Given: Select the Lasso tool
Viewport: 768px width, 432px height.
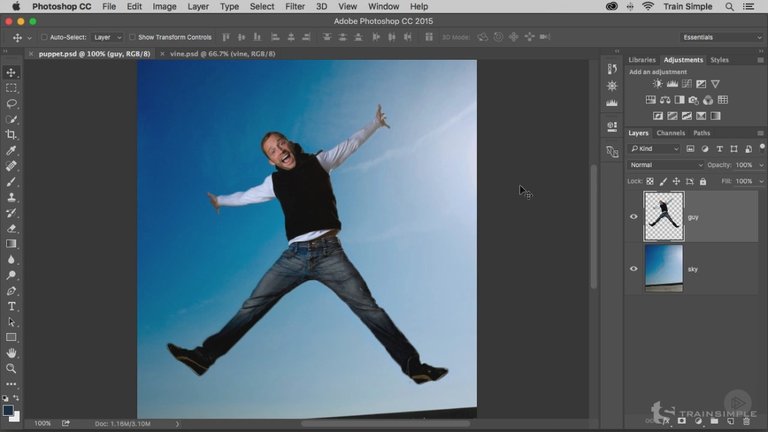Looking at the screenshot, I should [x=12, y=104].
